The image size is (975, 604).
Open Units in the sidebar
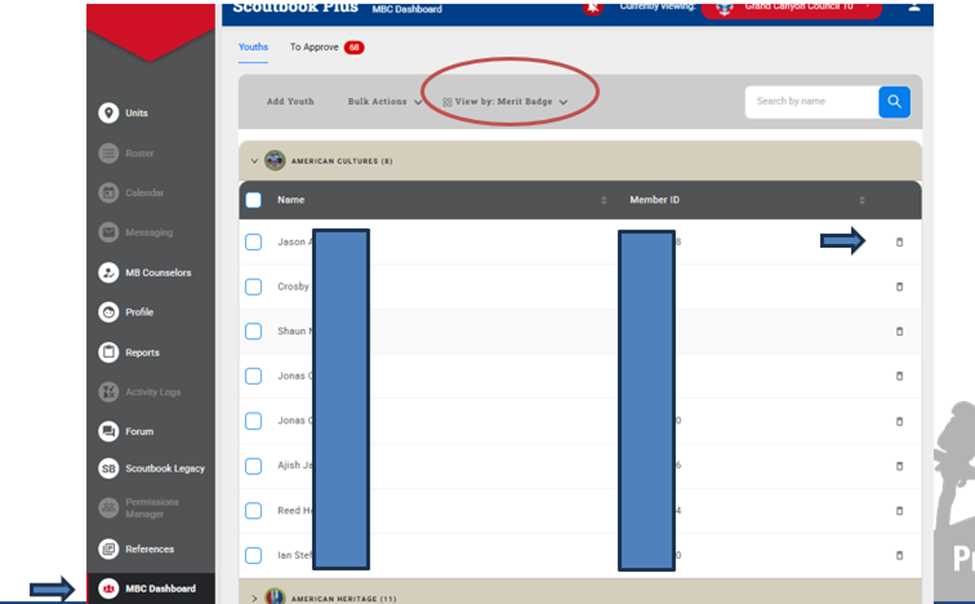pyautogui.click(x=123, y=113)
